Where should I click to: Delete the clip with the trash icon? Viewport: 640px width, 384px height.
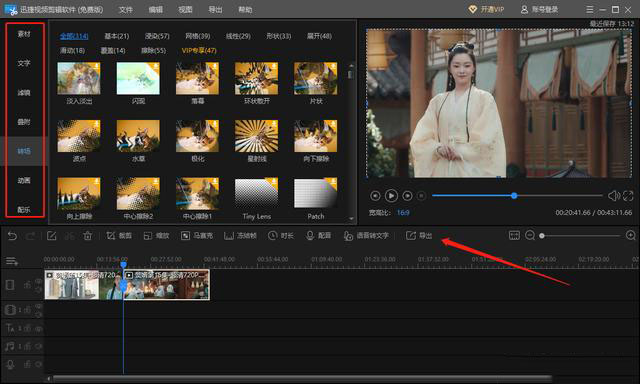tap(87, 236)
